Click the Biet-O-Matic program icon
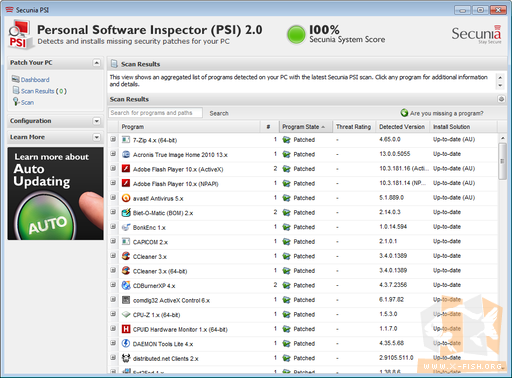The image size is (512, 378). pyautogui.click(x=126, y=212)
